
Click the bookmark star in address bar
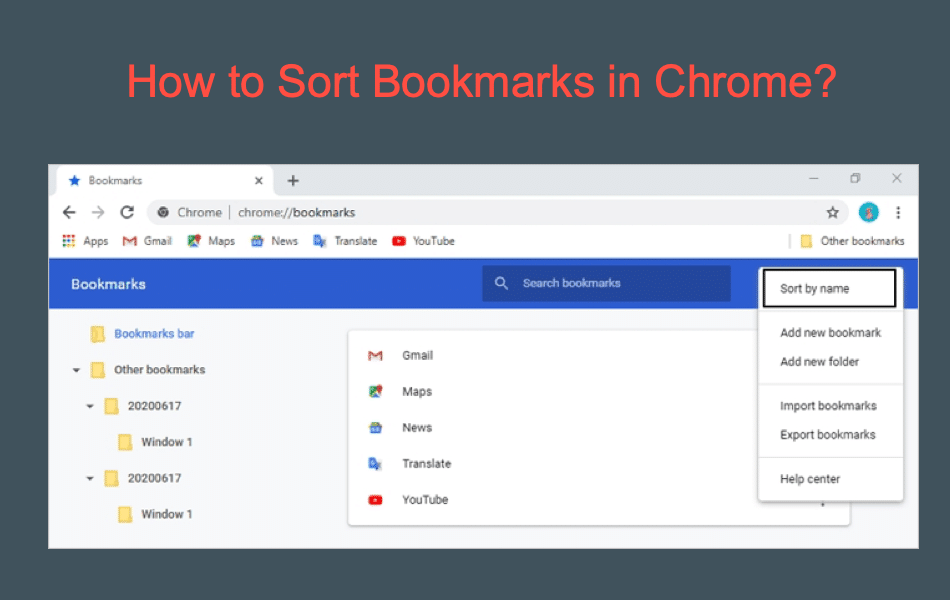click(x=832, y=212)
